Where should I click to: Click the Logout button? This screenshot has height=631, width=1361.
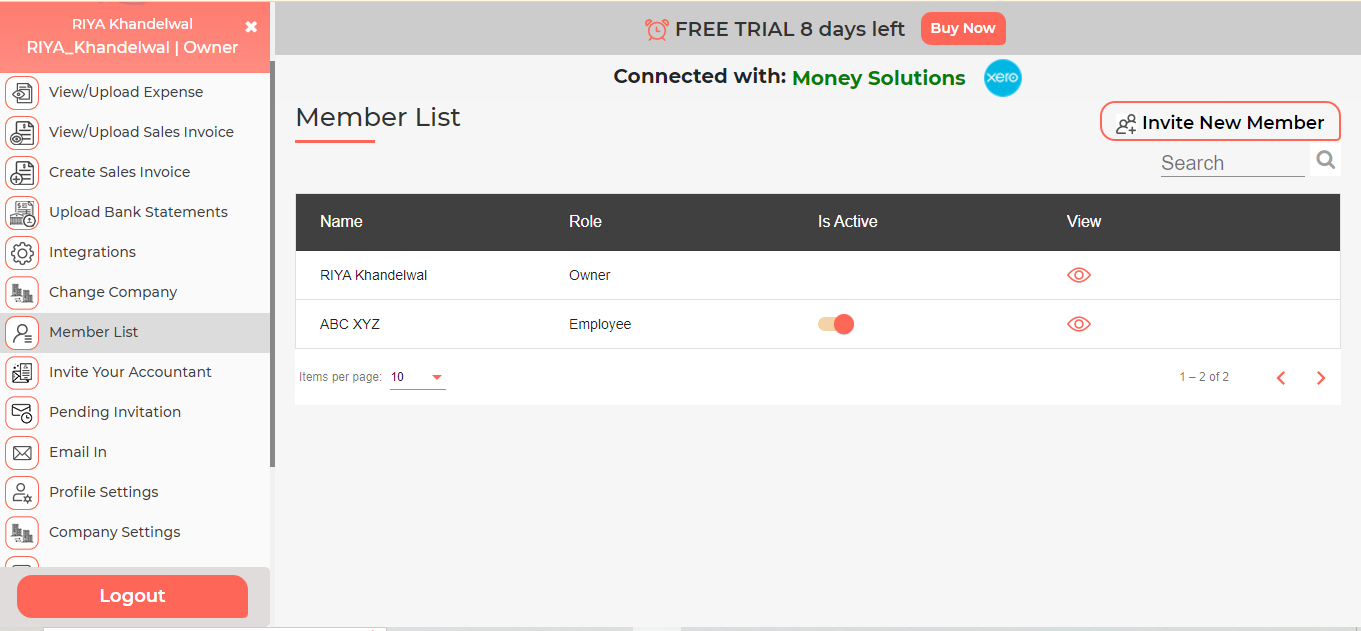pos(132,596)
